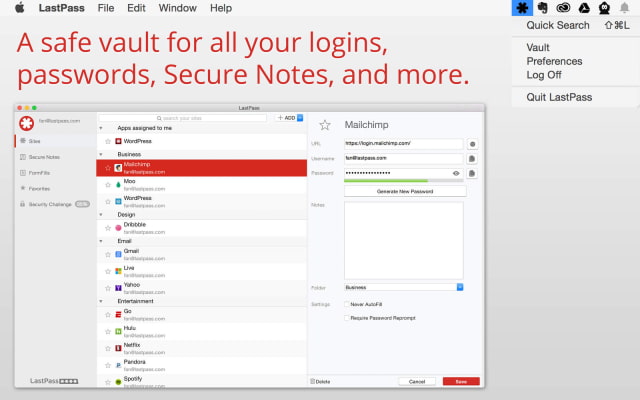Click the LastPass asterisk menu bar icon
Screen dimensions: 640x400
(x=521, y=8)
